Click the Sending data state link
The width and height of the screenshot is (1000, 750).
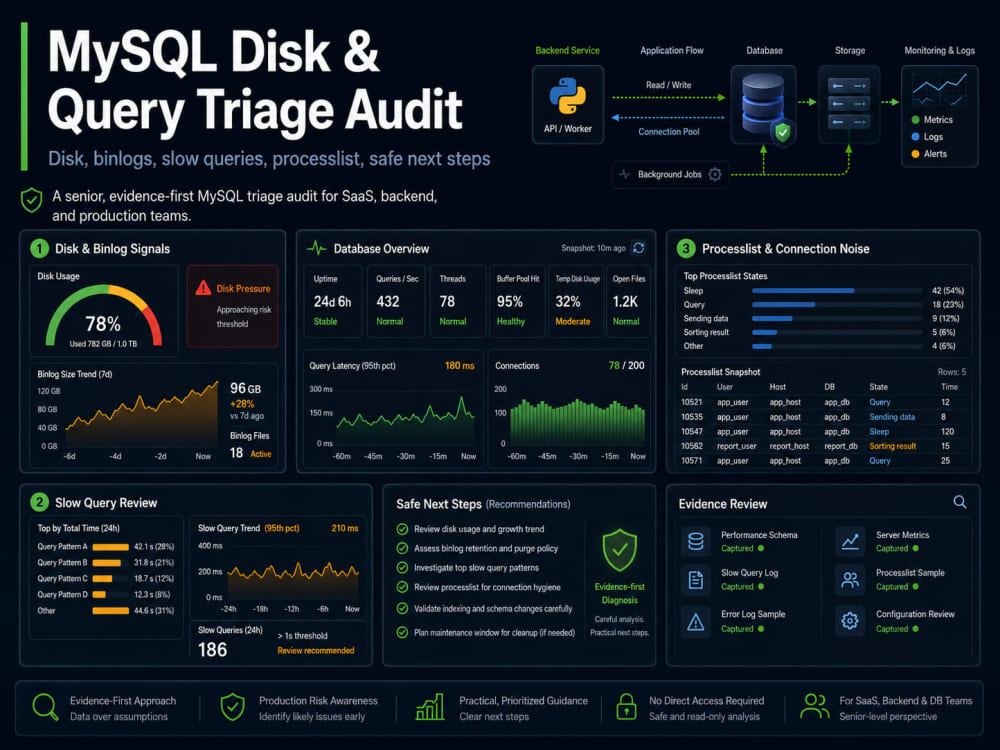[892, 416]
